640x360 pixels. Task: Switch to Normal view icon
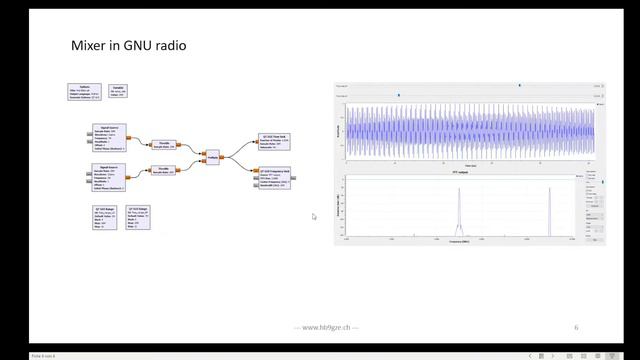tap(569, 356)
